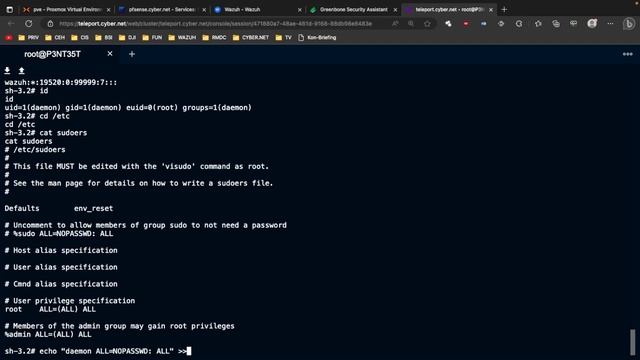Click the Grammarly-style G refresh icon
640x360 pixels.
coord(519,24)
